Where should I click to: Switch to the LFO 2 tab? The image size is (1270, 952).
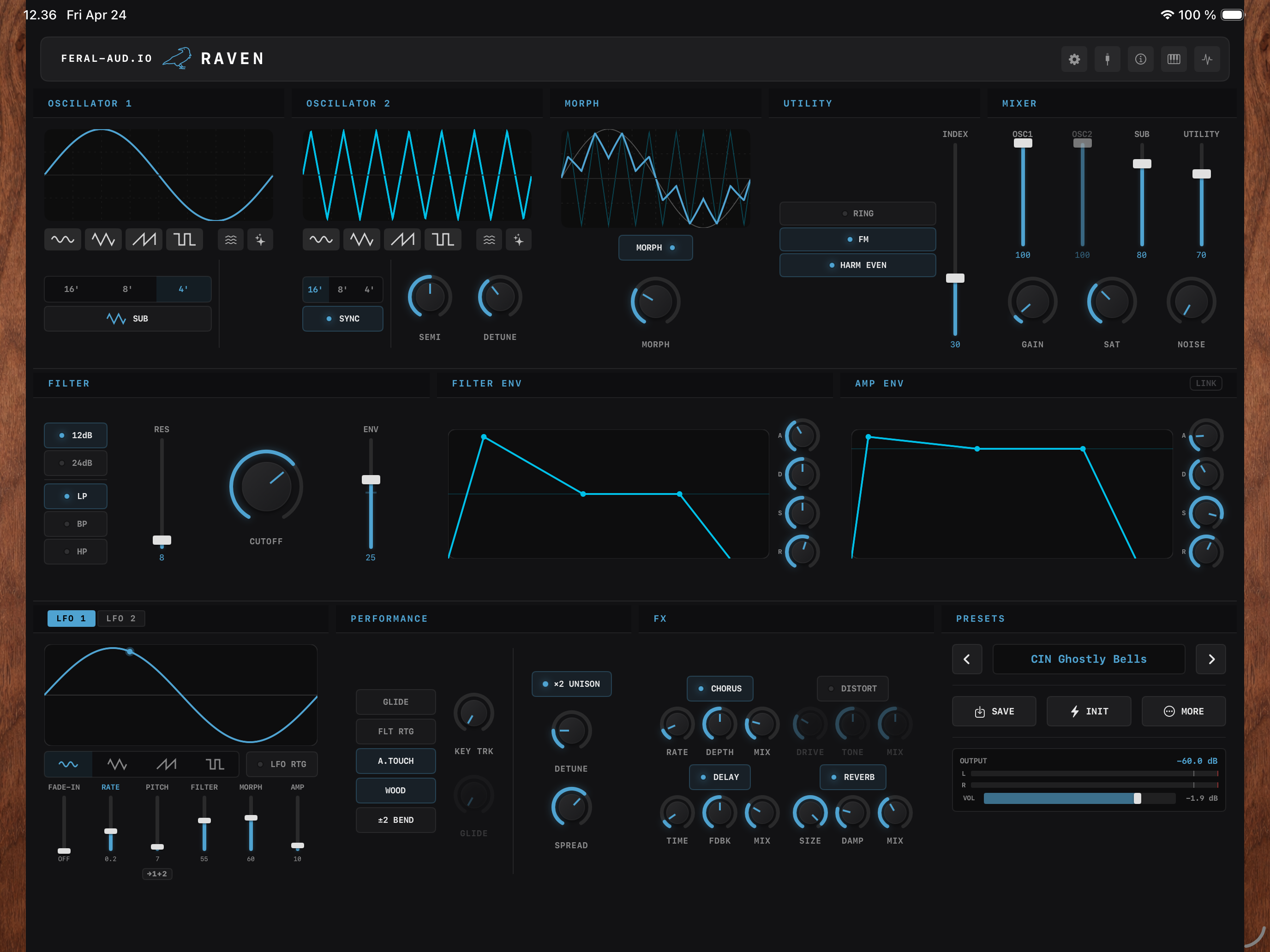121,619
